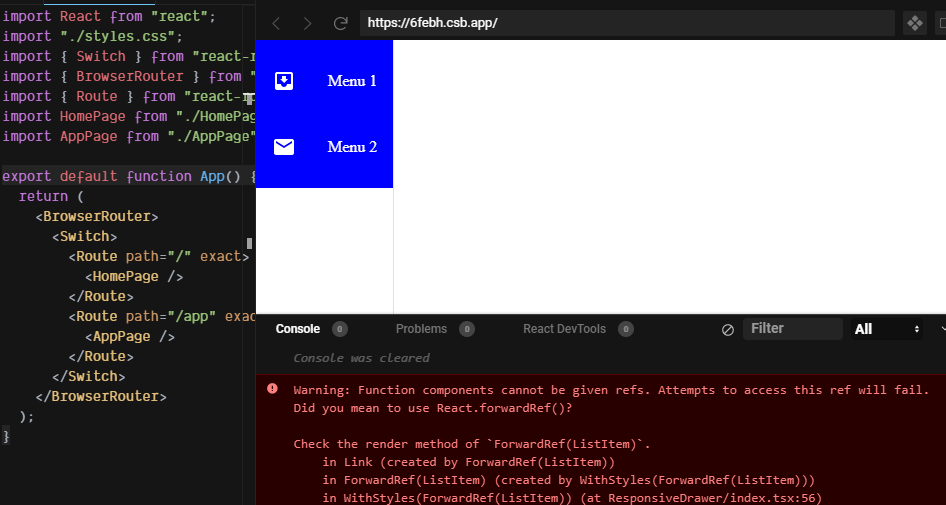Click the closing </Switch> tag in code
The height and width of the screenshot is (505, 946).
89,376
